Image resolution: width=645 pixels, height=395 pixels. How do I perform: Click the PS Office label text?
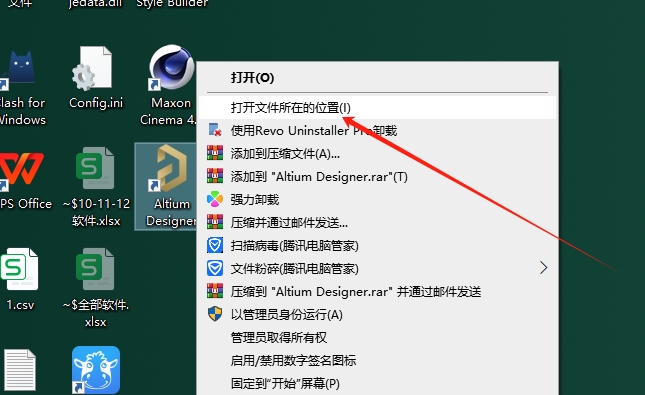click(x=26, y=204)
